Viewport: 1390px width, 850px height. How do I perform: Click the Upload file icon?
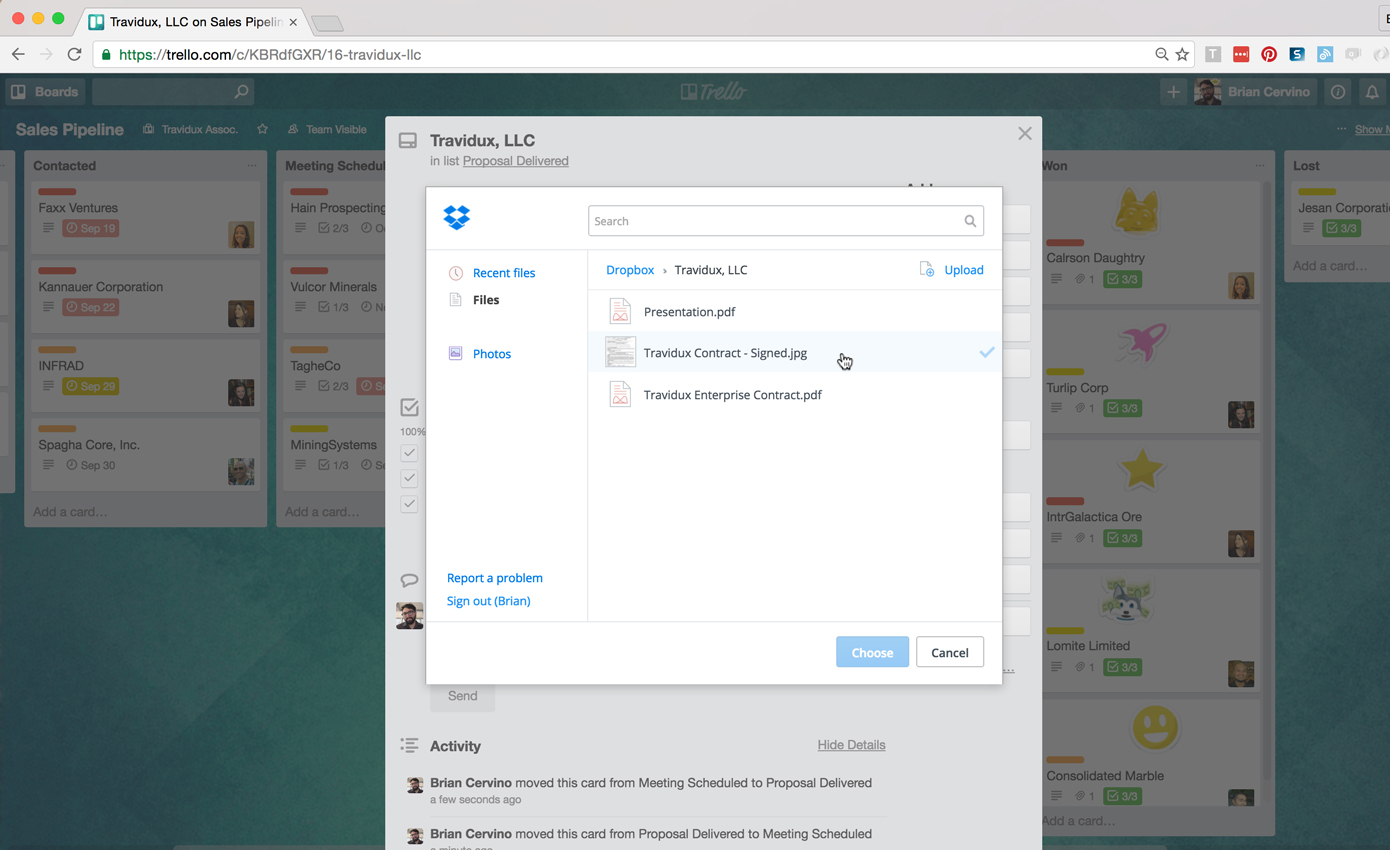point(927,270)
